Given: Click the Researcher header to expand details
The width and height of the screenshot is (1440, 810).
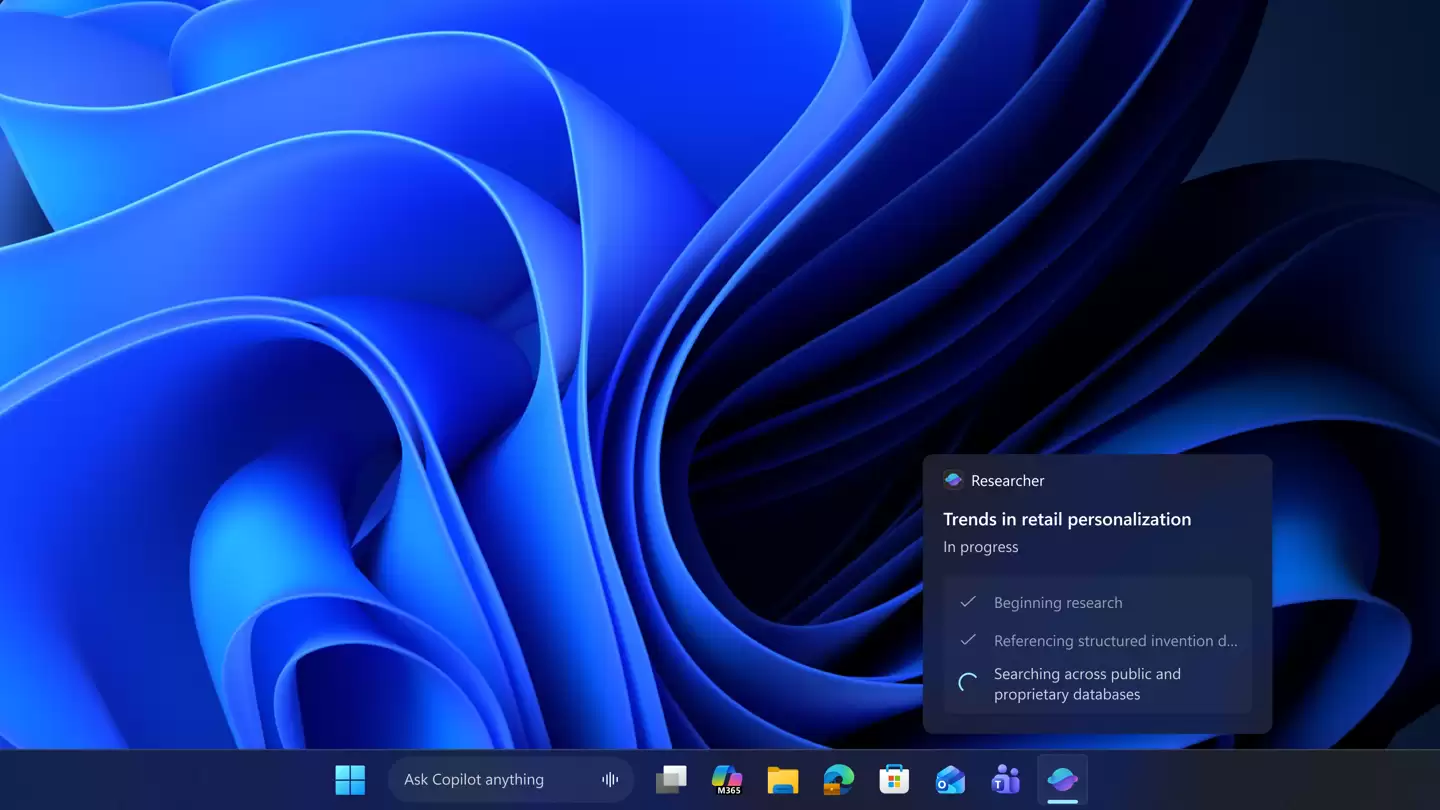Looking at the screenshot, I should 1007,480.
